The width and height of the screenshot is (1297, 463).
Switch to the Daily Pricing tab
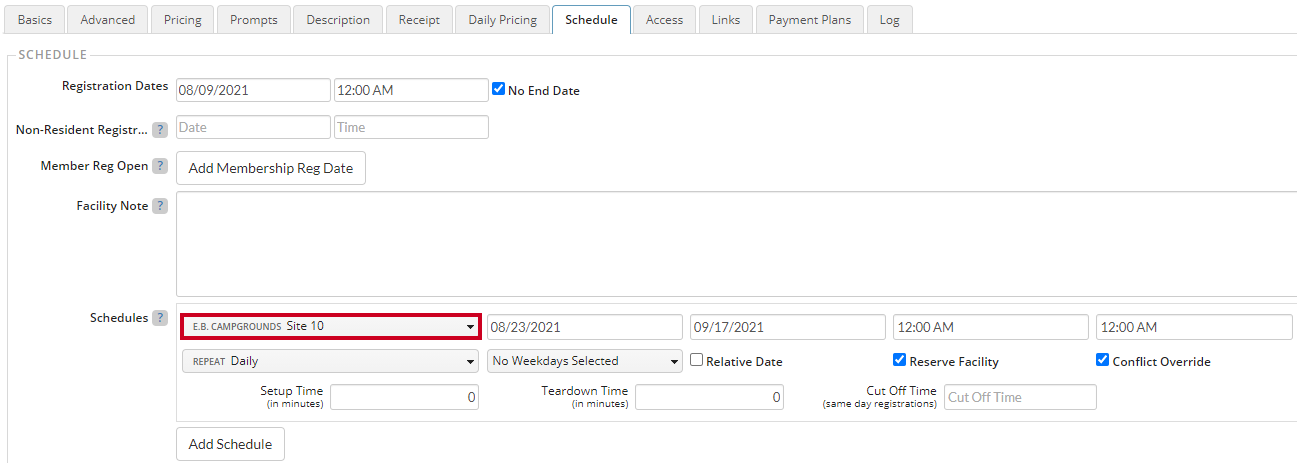point(502,20)
